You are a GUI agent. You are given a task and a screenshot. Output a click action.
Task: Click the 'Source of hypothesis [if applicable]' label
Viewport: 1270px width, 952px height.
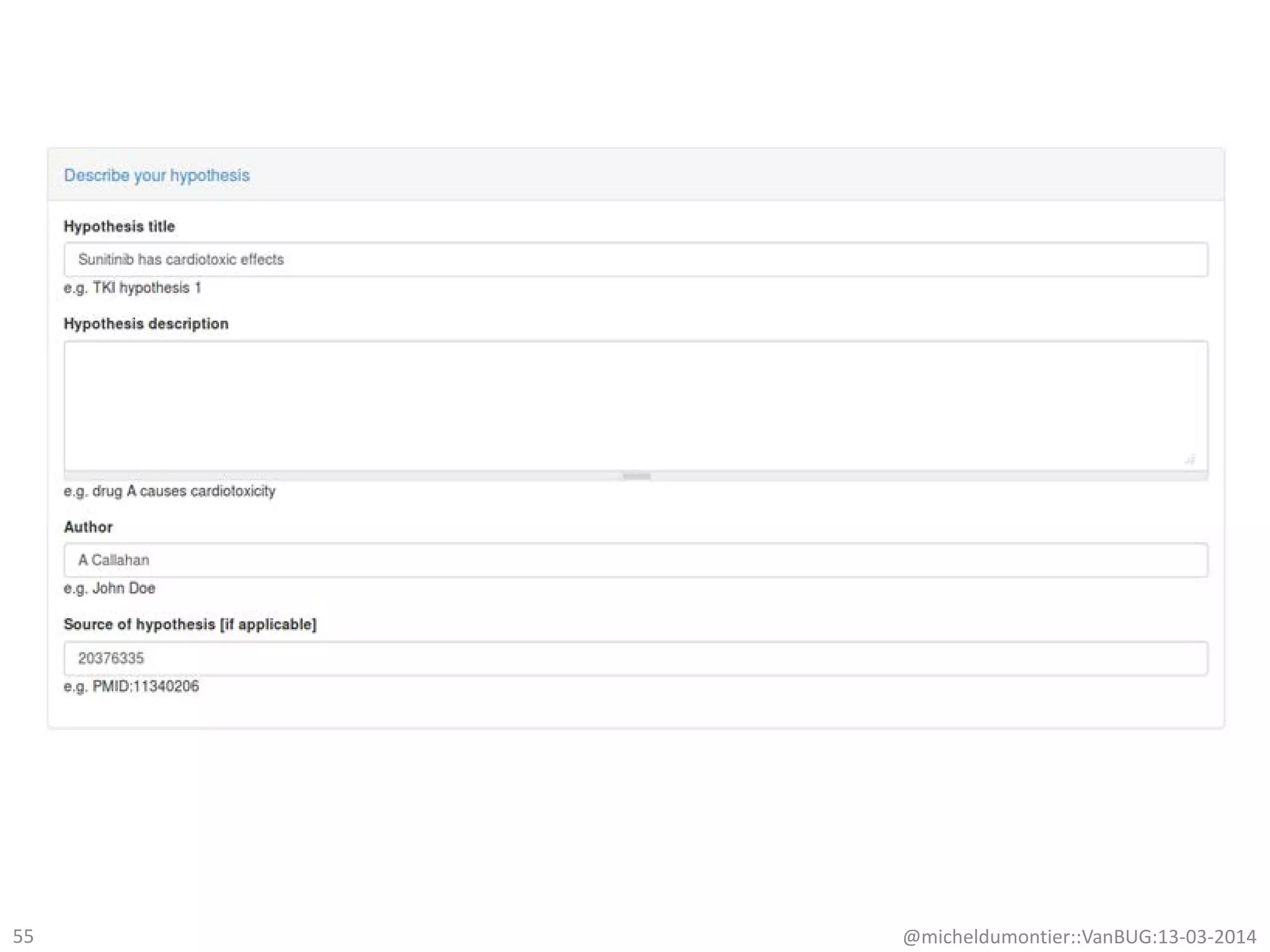190,624
